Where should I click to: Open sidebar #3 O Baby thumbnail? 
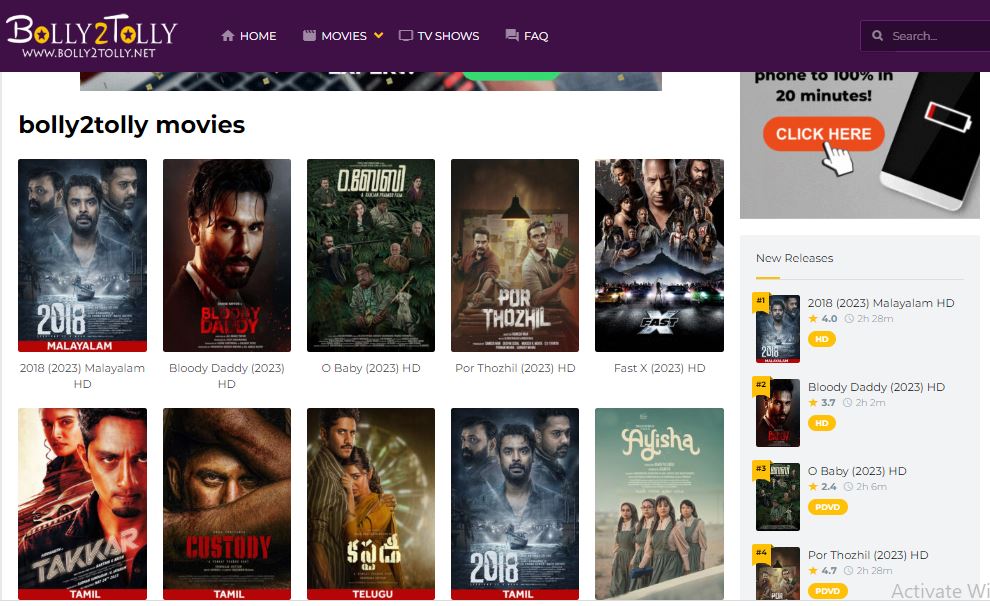[778, 497]
